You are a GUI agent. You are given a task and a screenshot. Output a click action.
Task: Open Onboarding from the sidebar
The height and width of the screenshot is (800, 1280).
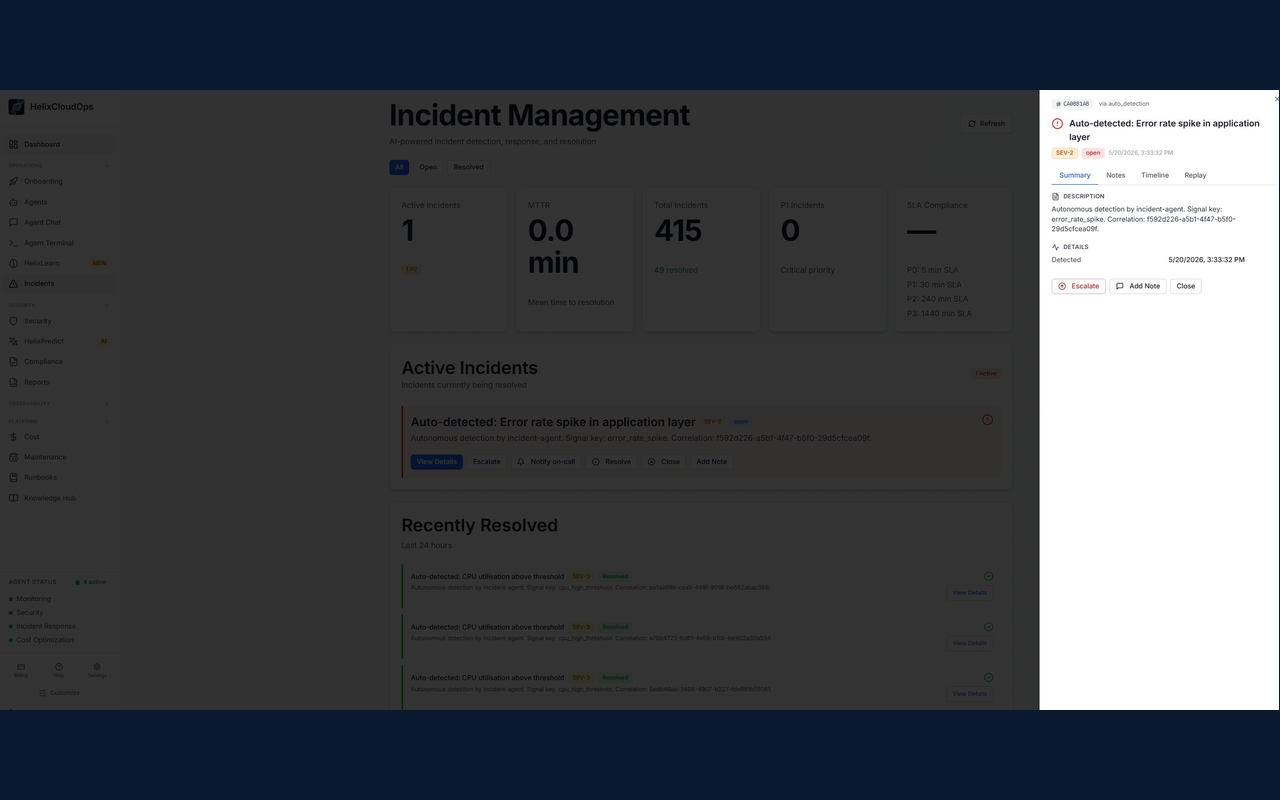pyautogui.click(x=58, y=181)
